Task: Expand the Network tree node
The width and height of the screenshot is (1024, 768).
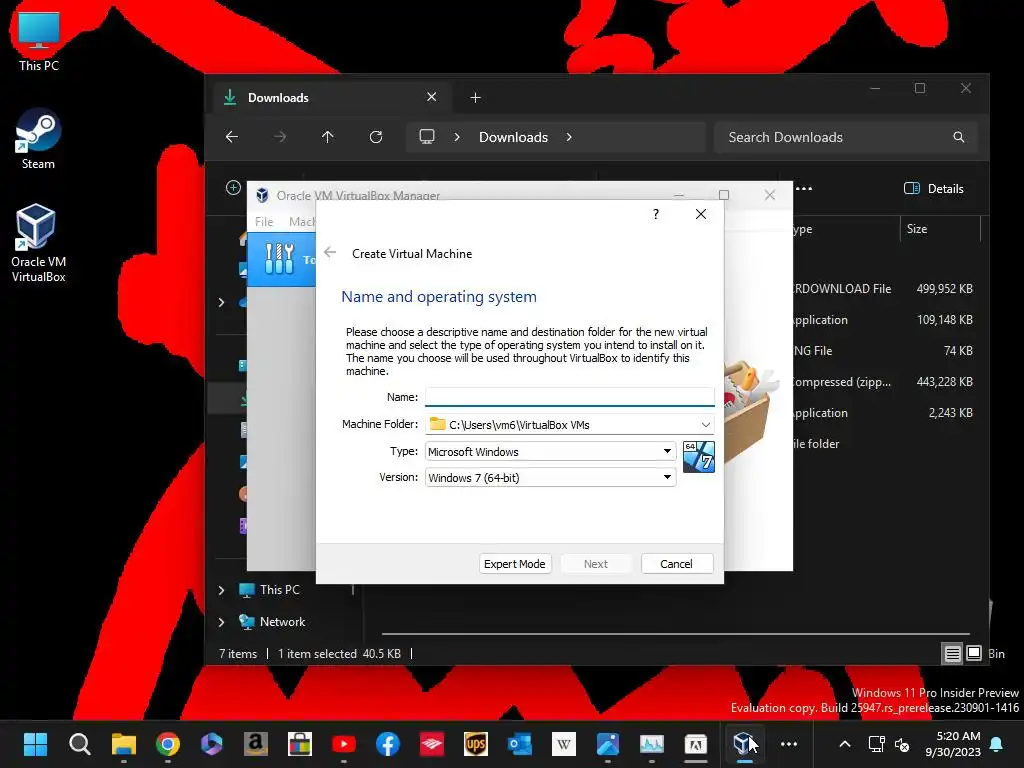Action: [x=221, y=622]
